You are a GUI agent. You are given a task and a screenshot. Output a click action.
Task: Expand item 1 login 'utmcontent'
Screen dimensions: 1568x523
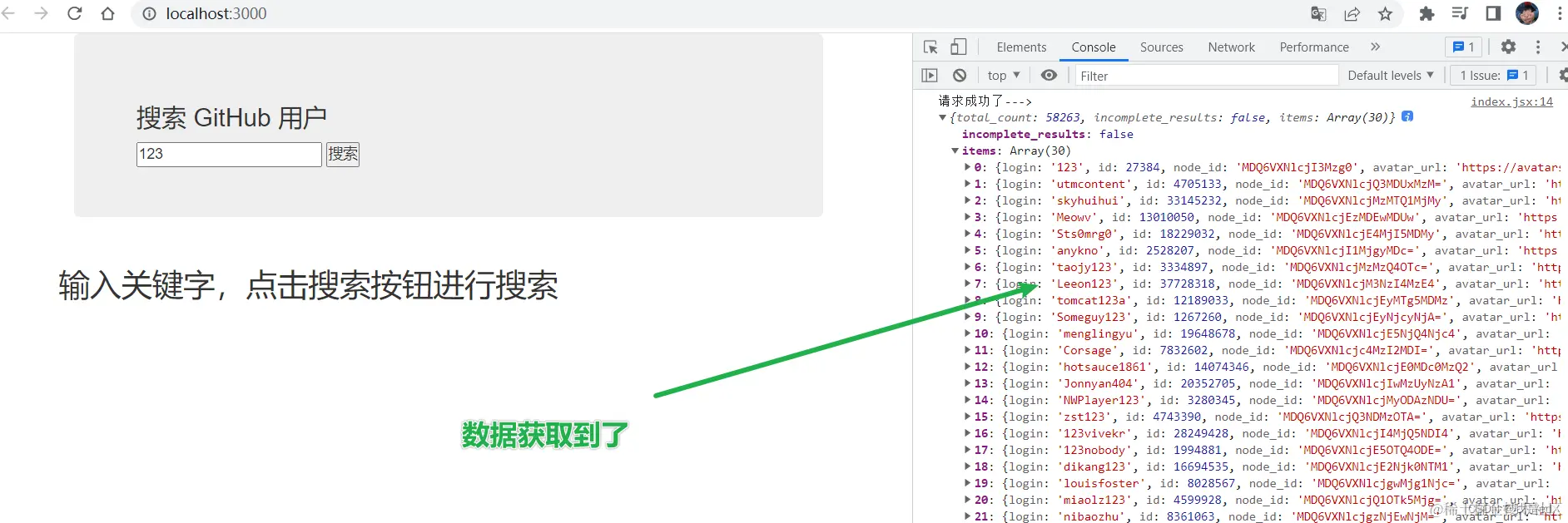point(967,184)
